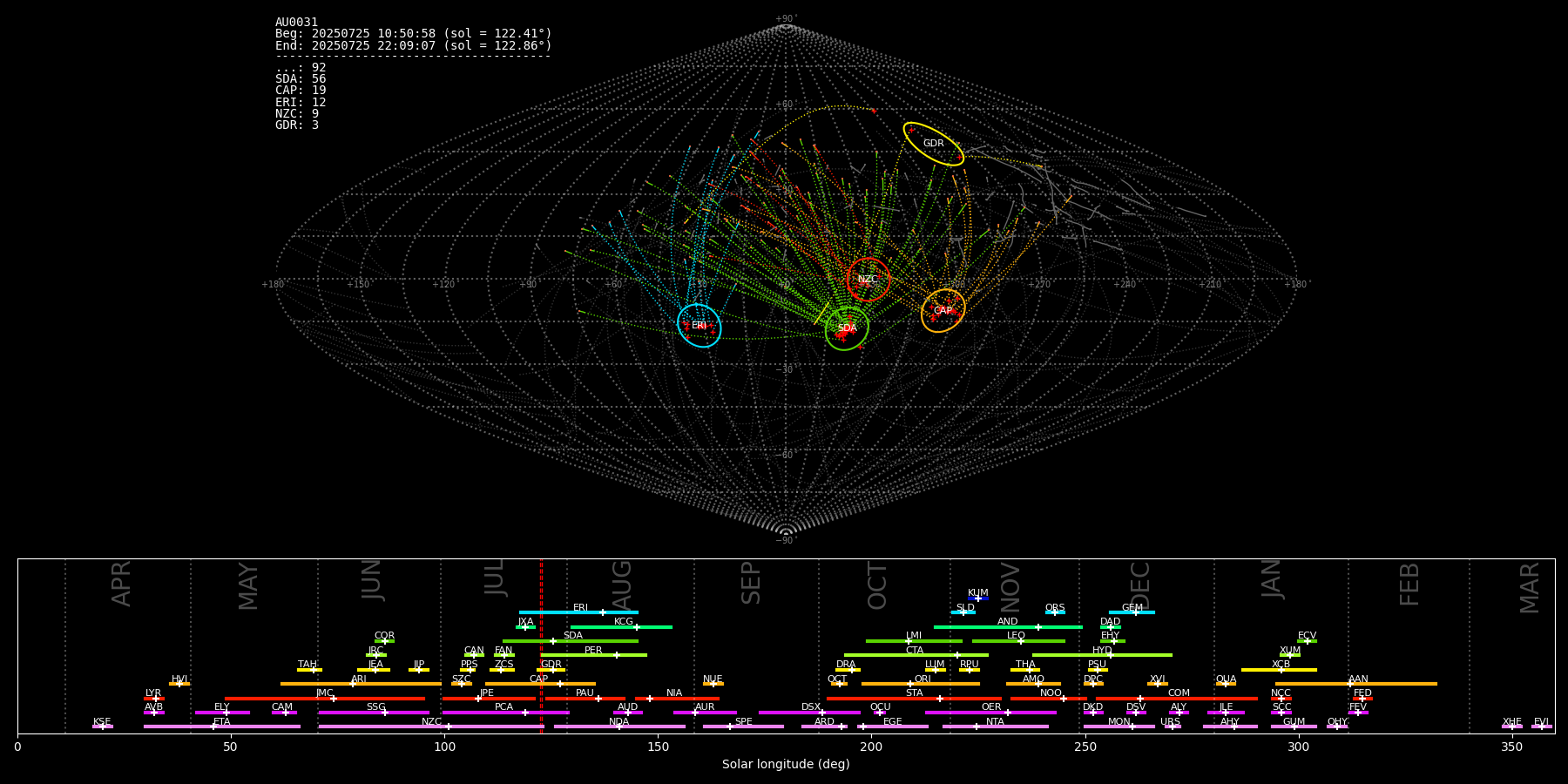The width and height of the screenshot is (1568, 784).
Task: Click the green SDA activity bar in the timeline
Action: [571, 641]
